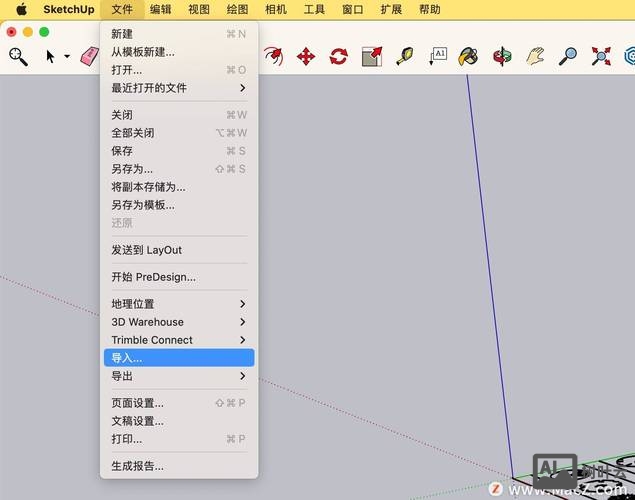Open the 视图 menu

(199, 9)
